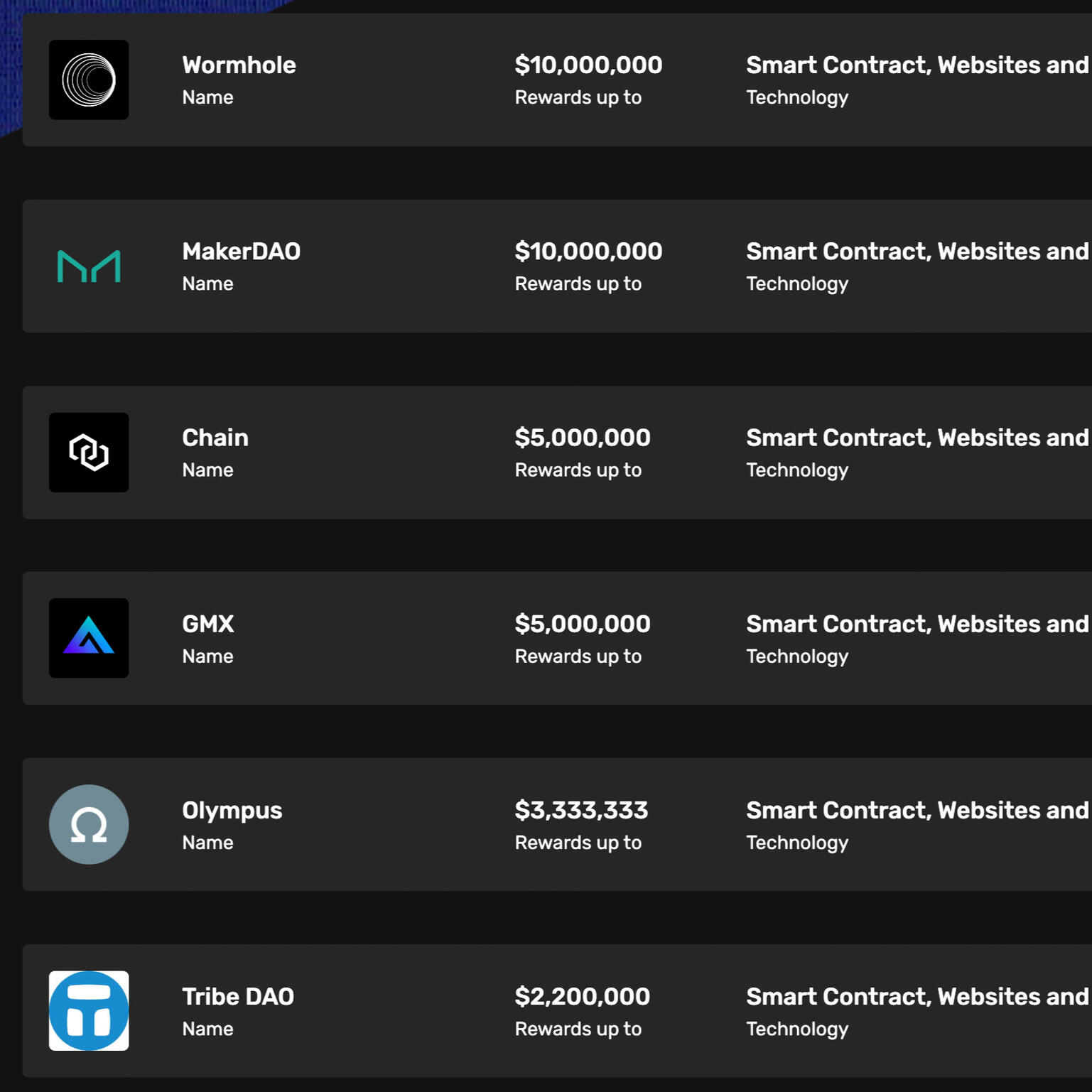Click GMX's $5,000,000 reward amount
This screenshot has width=1092, height=1092.
[583, 624]
